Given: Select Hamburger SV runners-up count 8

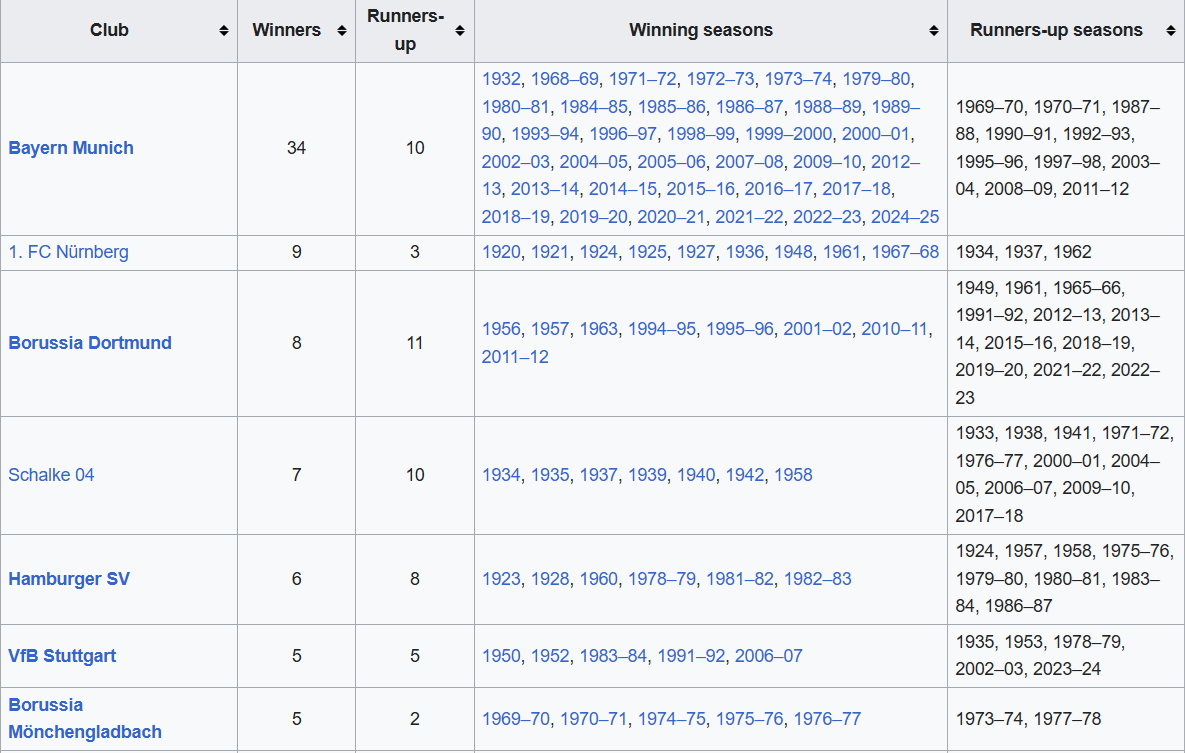Looking at the screenshot, I should (x=415, y=579).
